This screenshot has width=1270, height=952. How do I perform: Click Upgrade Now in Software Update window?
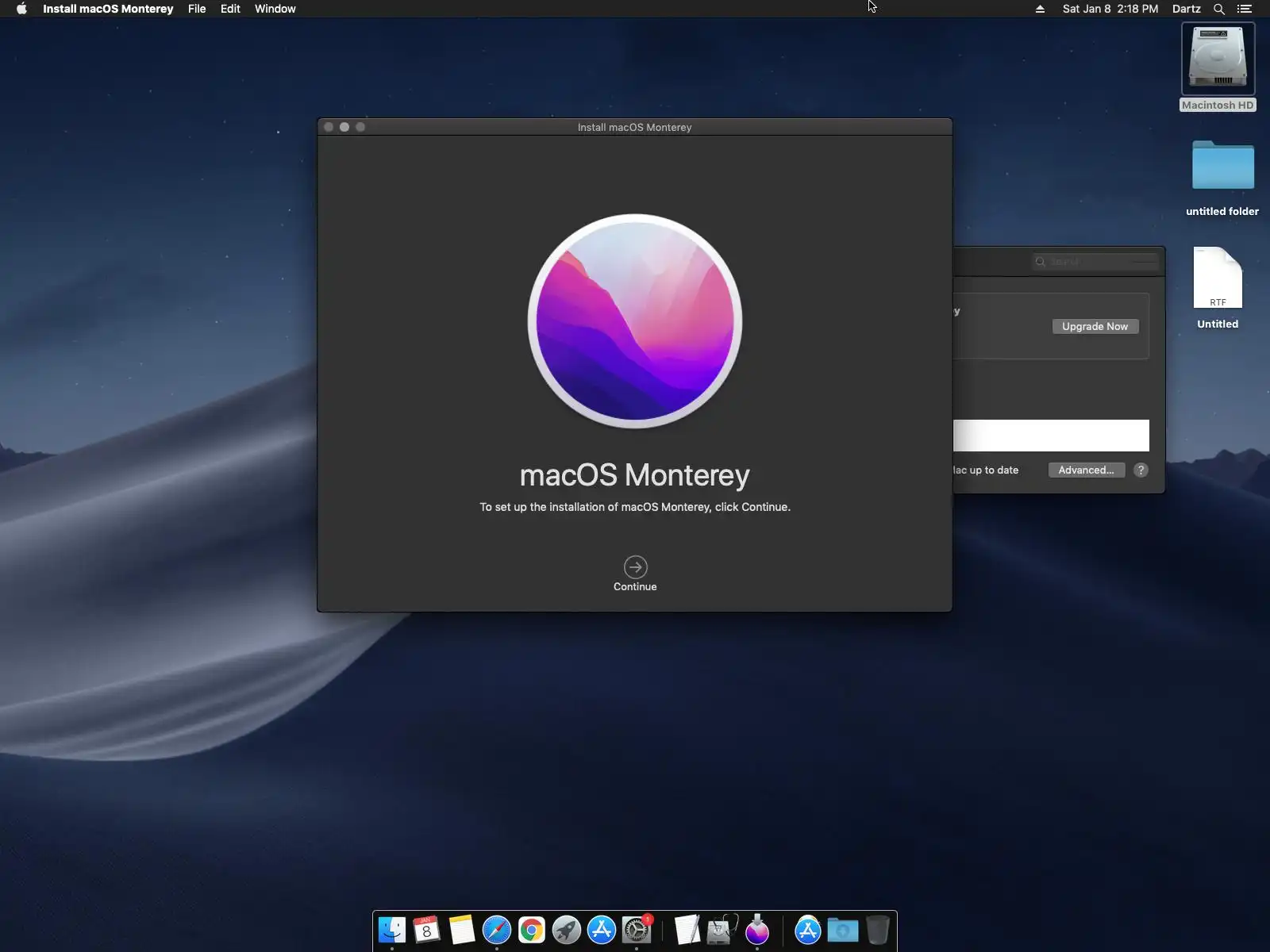pyautogui.click(x=1095, y=326)
